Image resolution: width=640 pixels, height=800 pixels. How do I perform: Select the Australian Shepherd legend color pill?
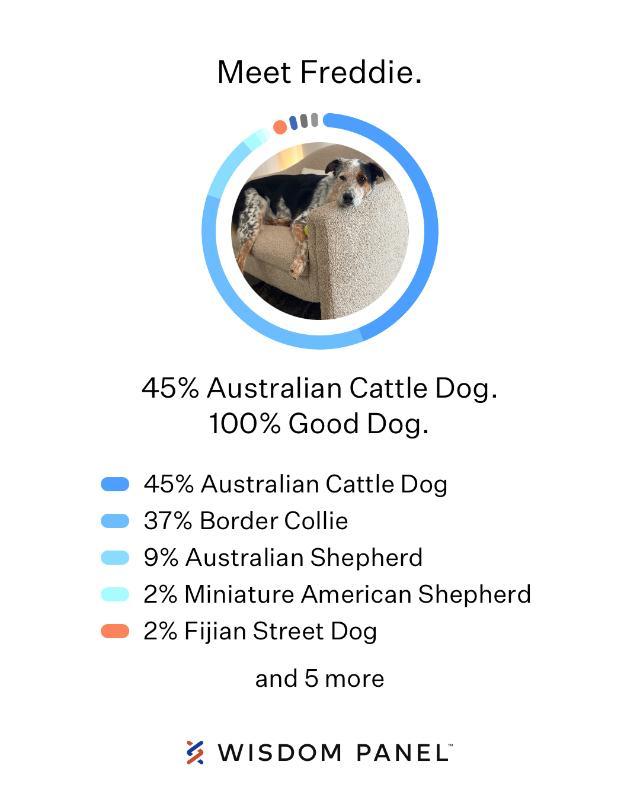coord(115,558)
